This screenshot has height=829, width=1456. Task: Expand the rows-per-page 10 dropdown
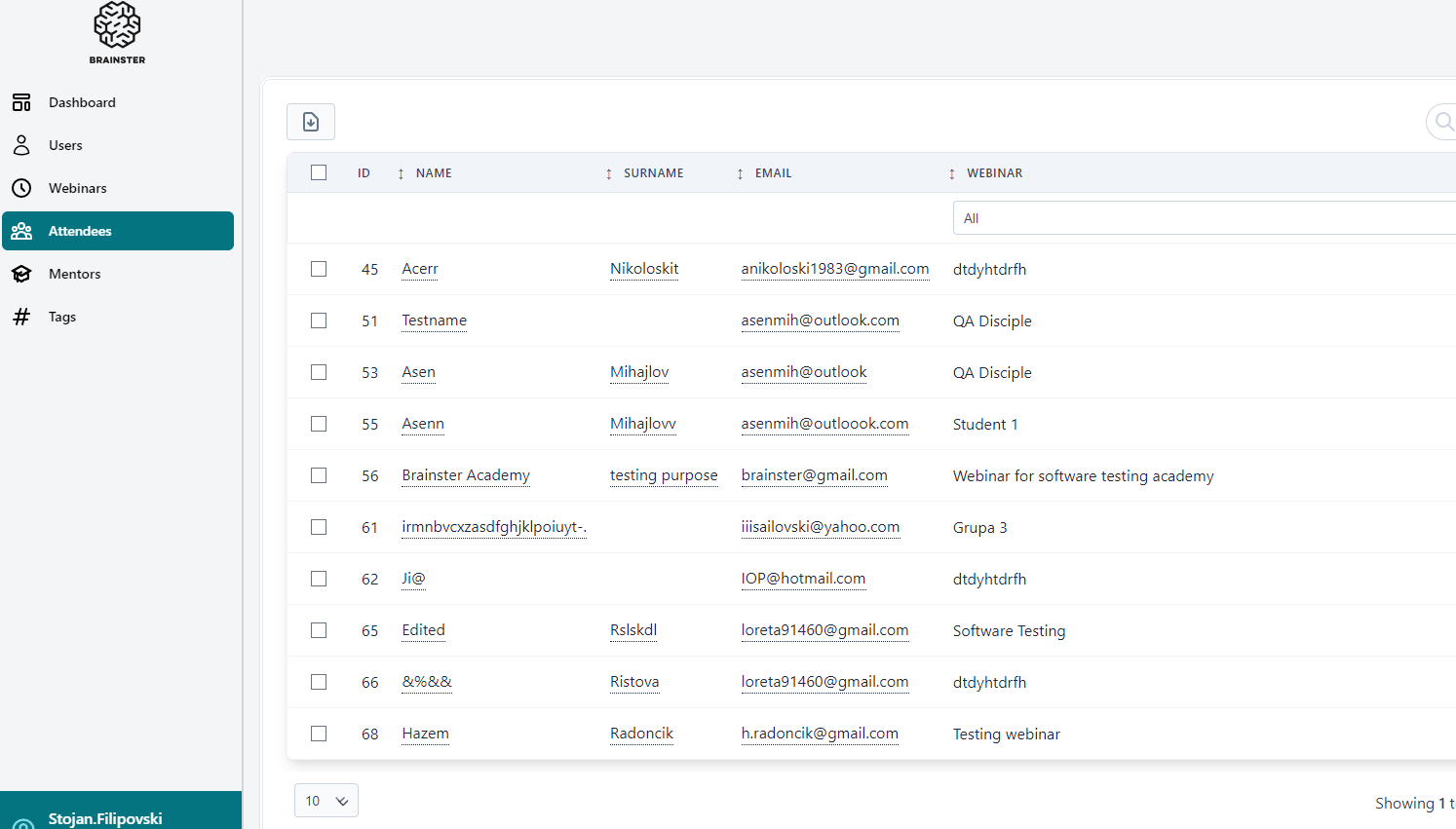[x=326, y=801]
